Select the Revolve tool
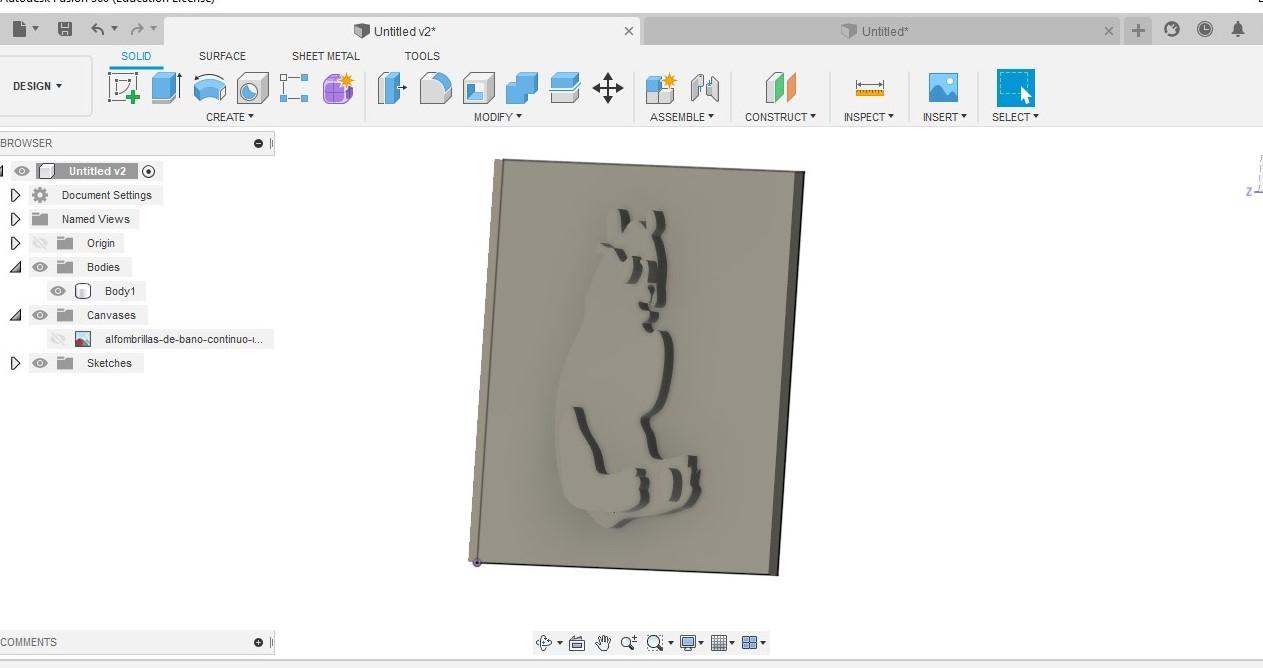Viewport: 1263px width, 668px height. 209,88
